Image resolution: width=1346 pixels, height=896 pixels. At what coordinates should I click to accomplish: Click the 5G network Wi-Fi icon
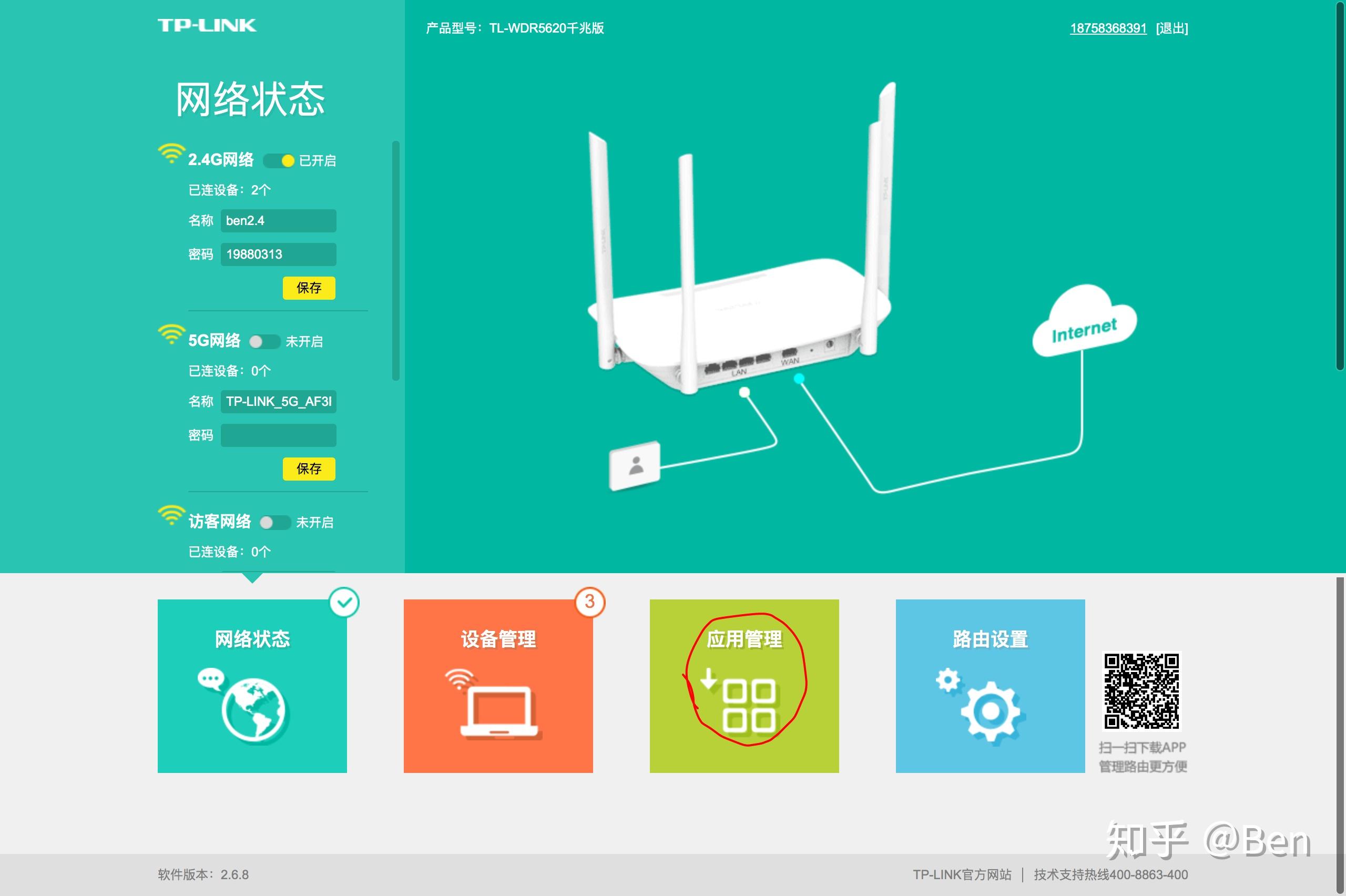(x=171, y=335)
